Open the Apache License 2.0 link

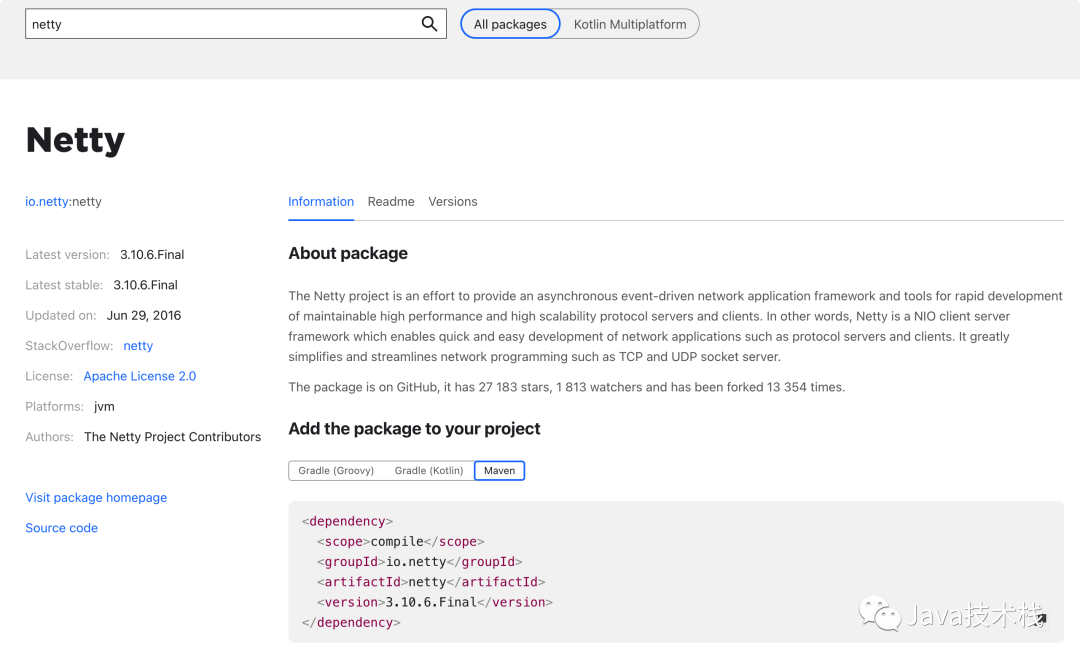pos(140,376)
